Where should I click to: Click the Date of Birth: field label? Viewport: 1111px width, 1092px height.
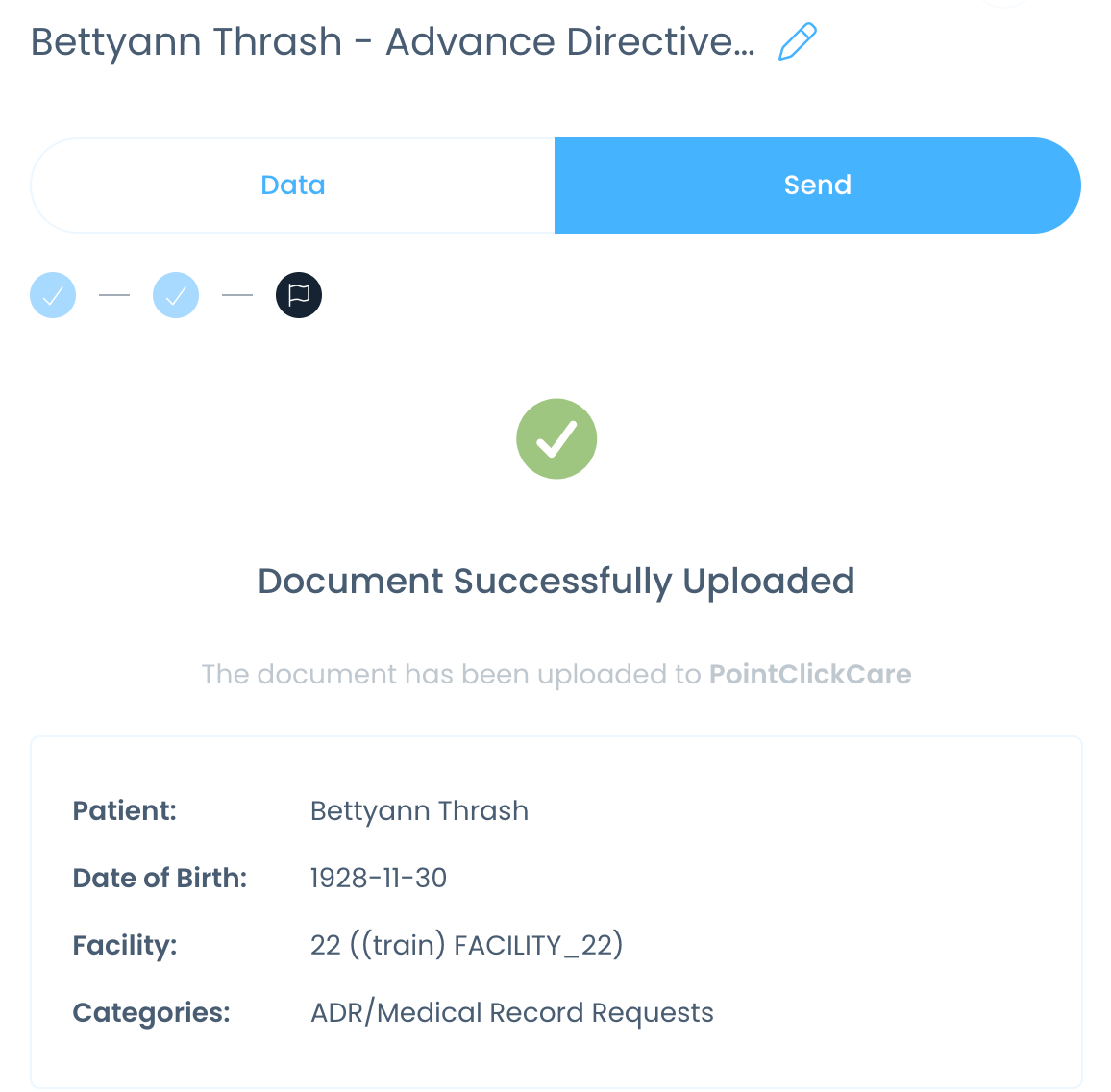point(160,878)
